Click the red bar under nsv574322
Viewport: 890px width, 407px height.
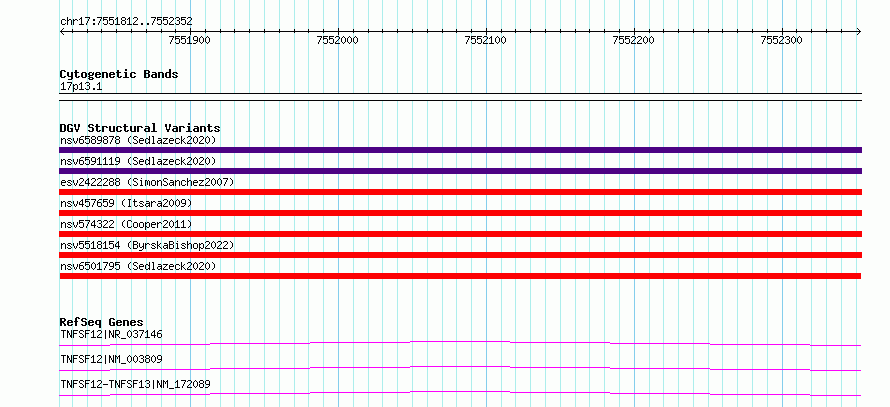460,234
